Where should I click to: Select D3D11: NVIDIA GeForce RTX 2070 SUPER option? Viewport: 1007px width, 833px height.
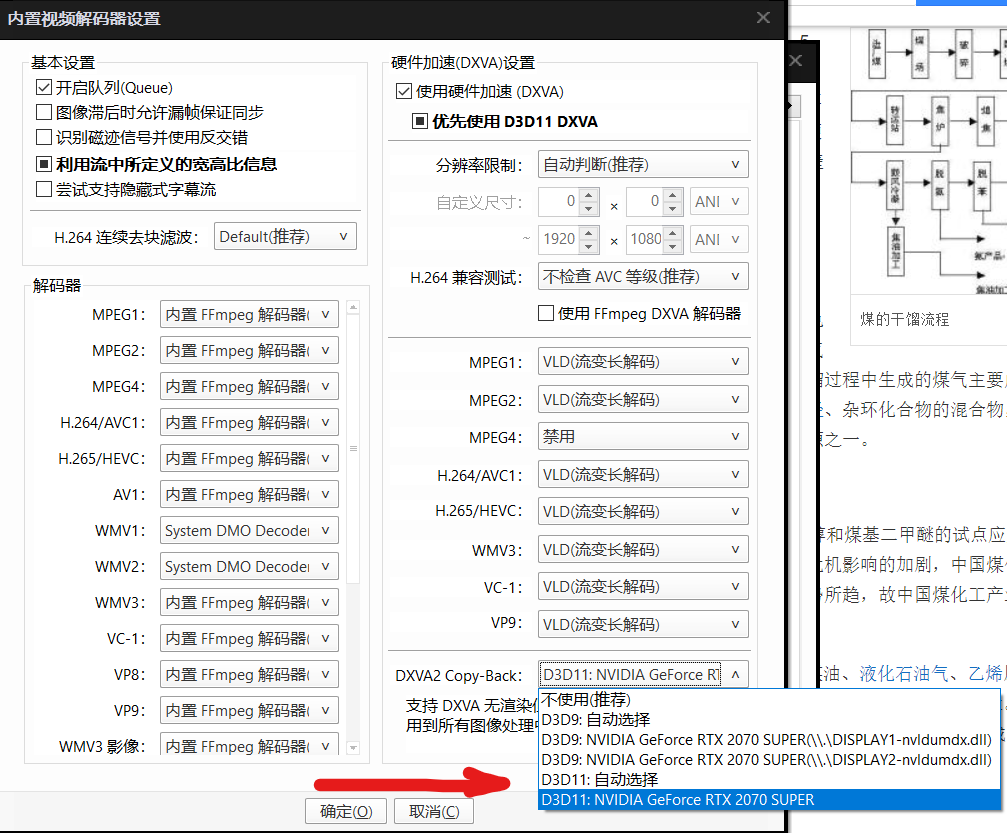point(769,800)
